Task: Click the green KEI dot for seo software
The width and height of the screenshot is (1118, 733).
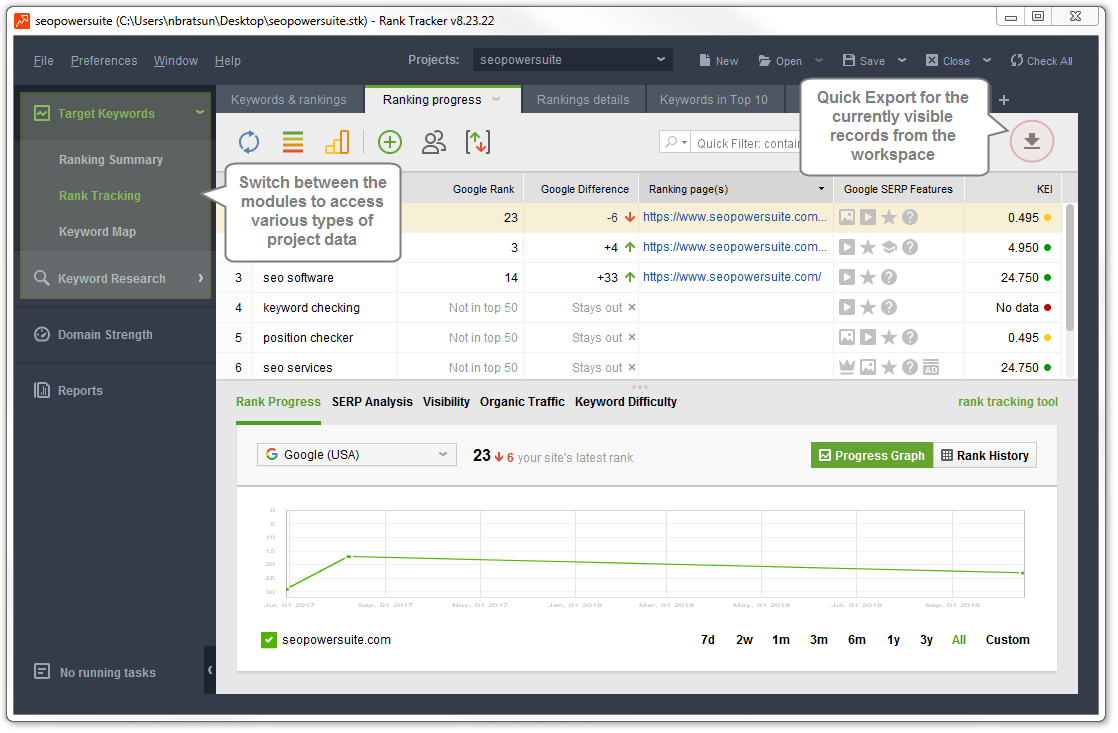Action: point(1047,277)
